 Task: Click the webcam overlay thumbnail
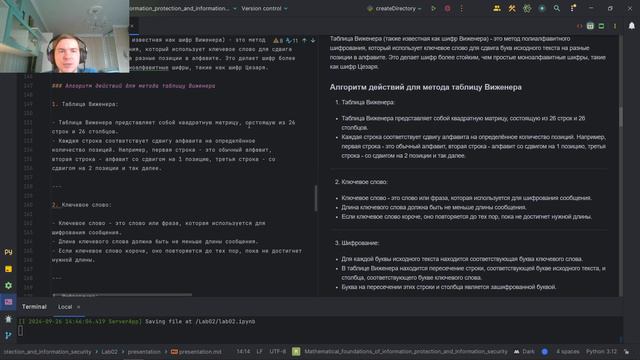[x=64, y=36]
